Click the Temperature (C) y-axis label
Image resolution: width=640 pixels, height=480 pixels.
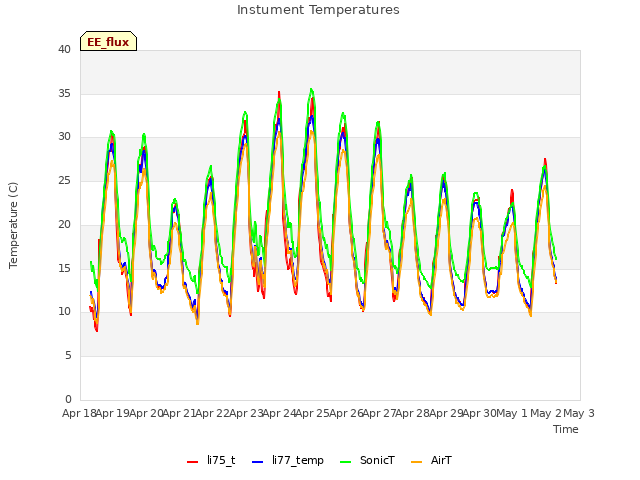pyautogui.click(x=13, y=225)
